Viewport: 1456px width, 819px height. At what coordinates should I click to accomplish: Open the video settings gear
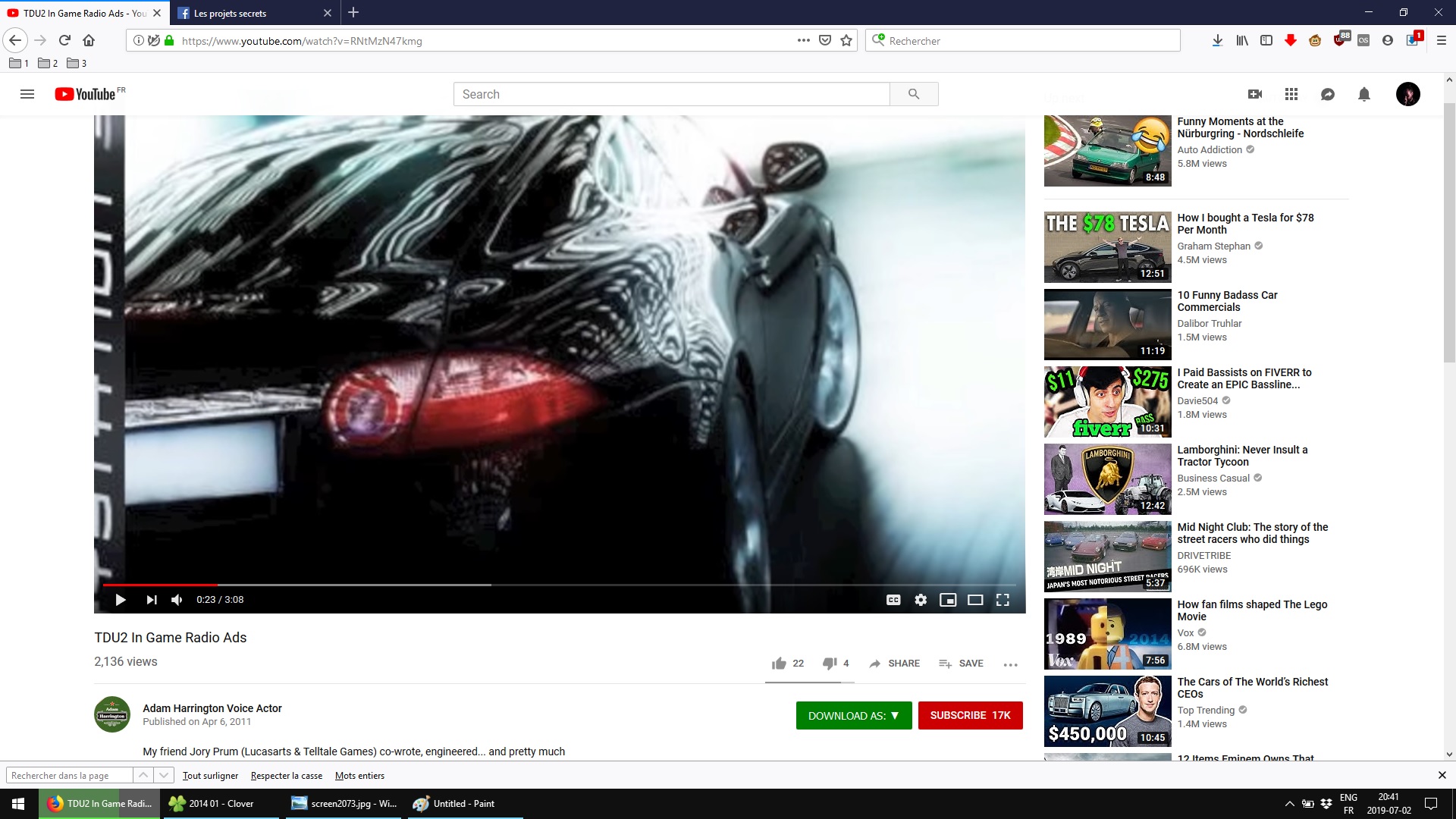[x=921, y=600]
